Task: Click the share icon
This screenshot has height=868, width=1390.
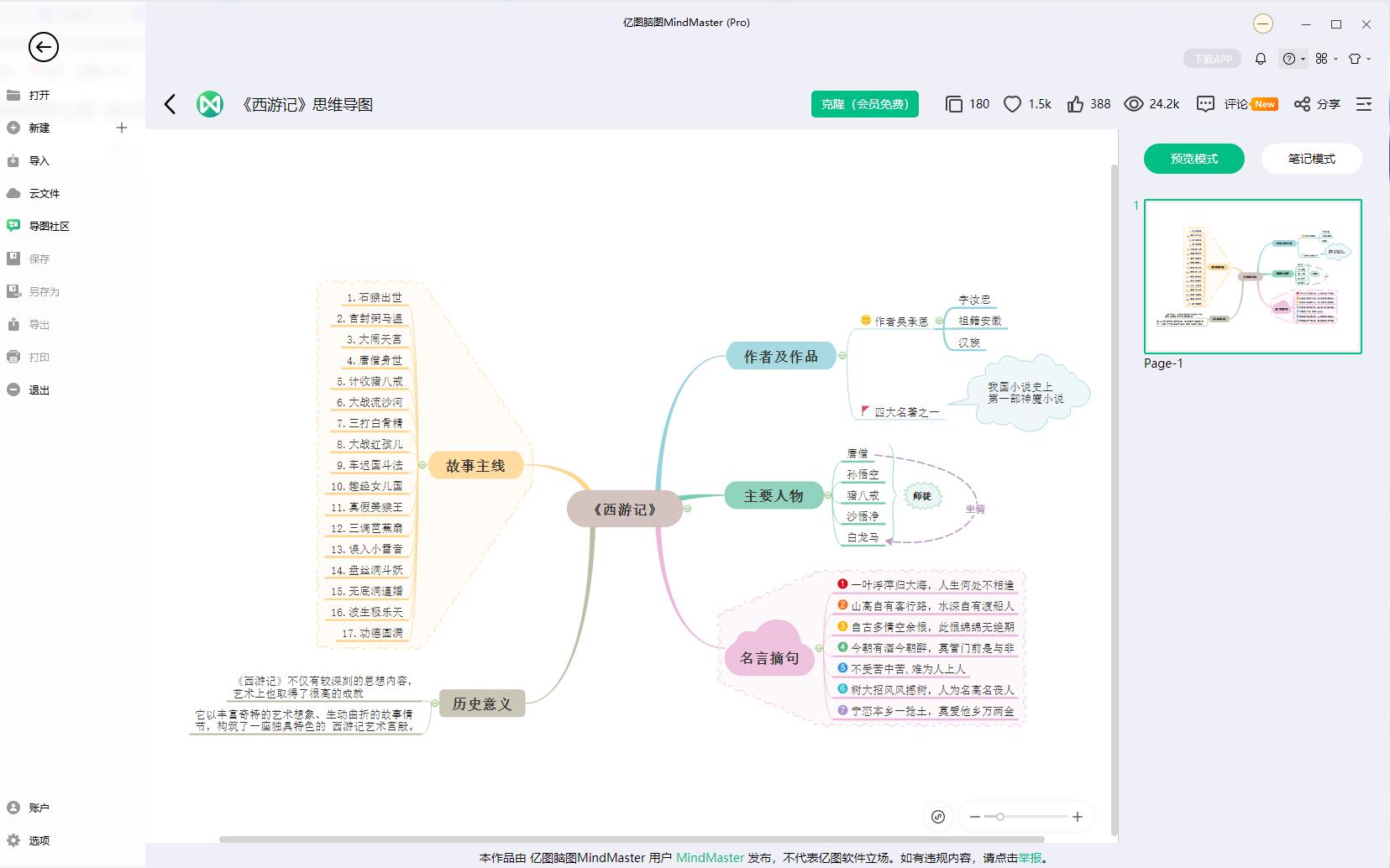Action: 1302,104
